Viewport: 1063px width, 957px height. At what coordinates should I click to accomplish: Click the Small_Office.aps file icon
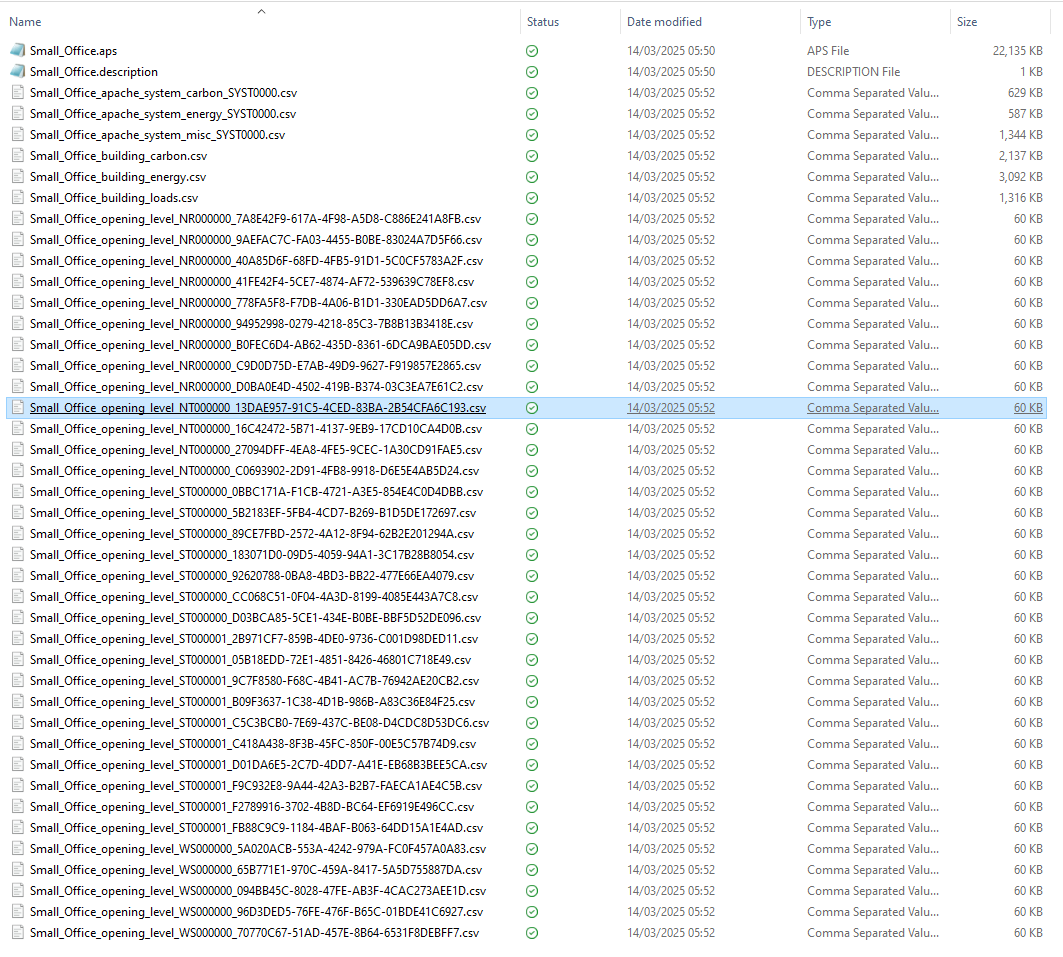17,50
